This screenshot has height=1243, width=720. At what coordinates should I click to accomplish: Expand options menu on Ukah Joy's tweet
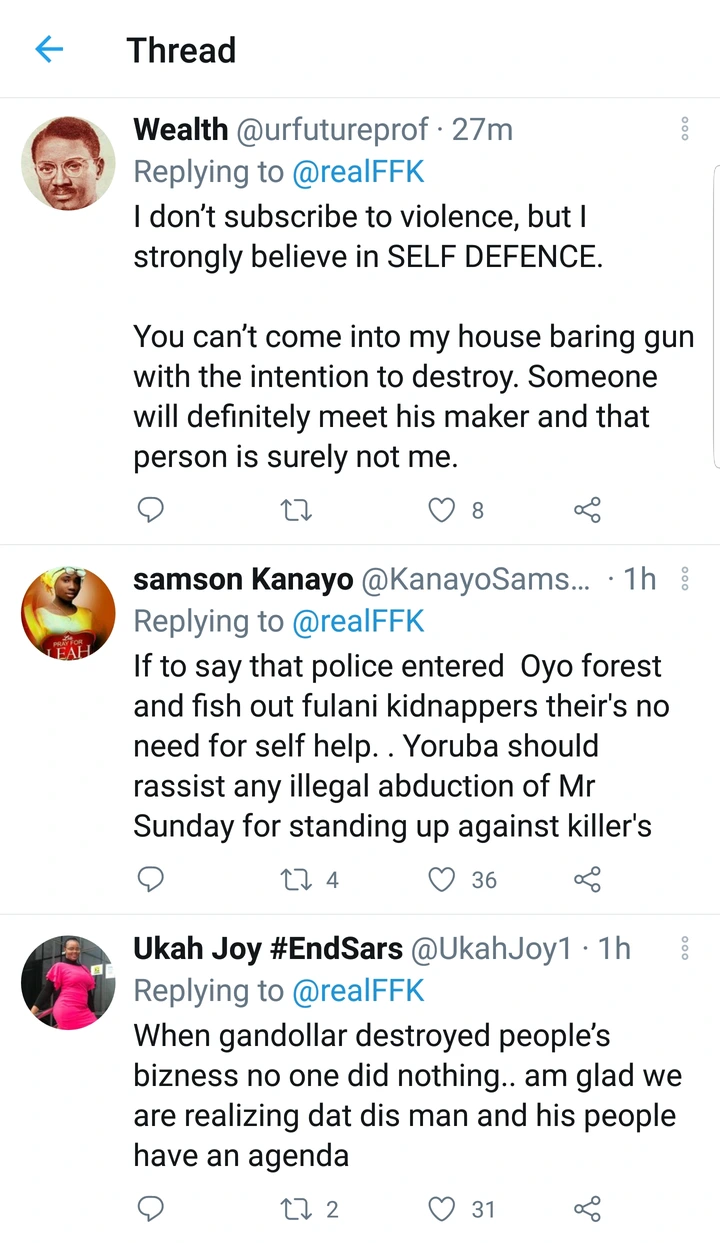[x=685, y=948]
